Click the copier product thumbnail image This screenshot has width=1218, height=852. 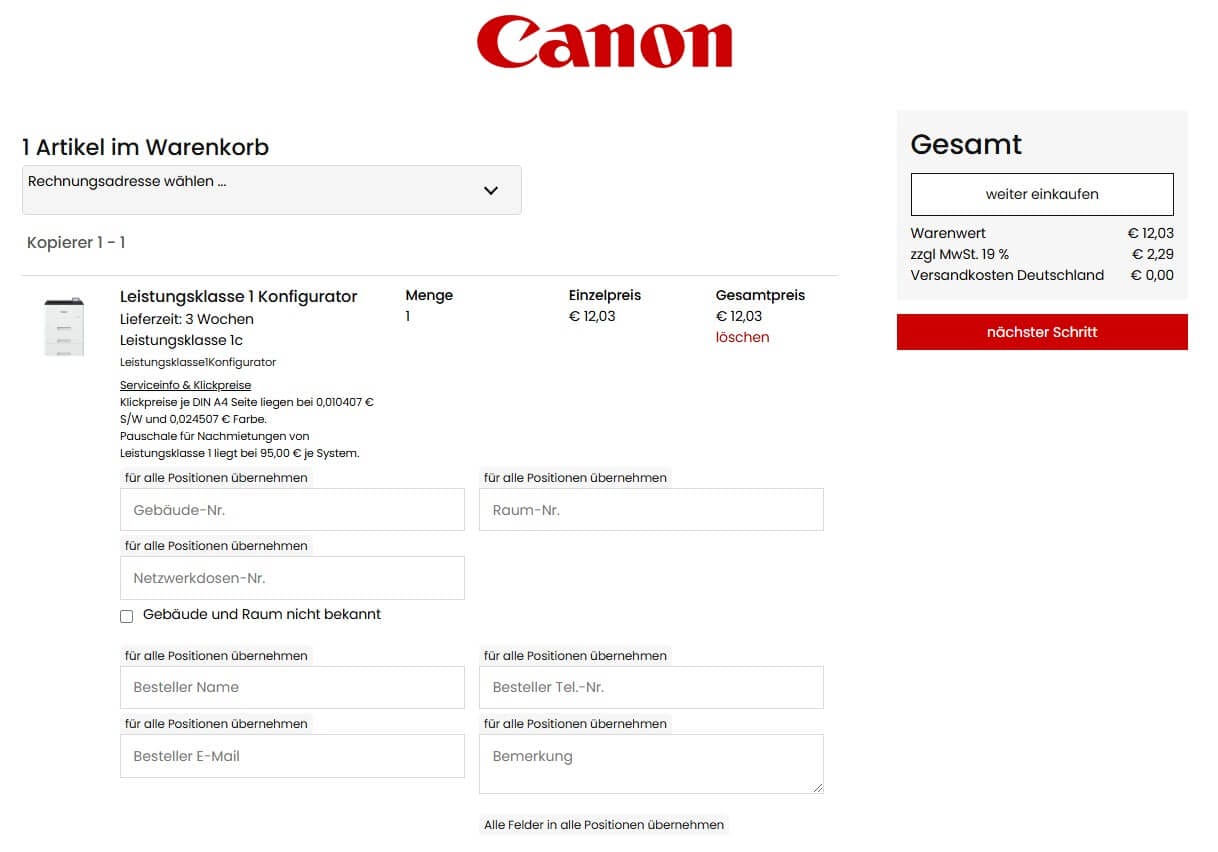click(64, 325)
